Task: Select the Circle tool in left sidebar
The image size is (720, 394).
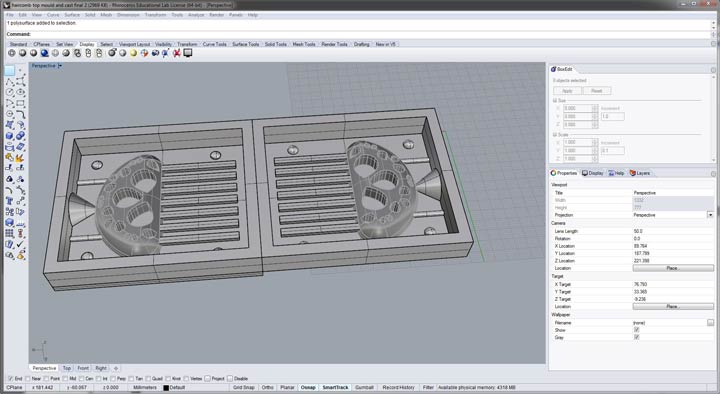Action: (9, 92)
